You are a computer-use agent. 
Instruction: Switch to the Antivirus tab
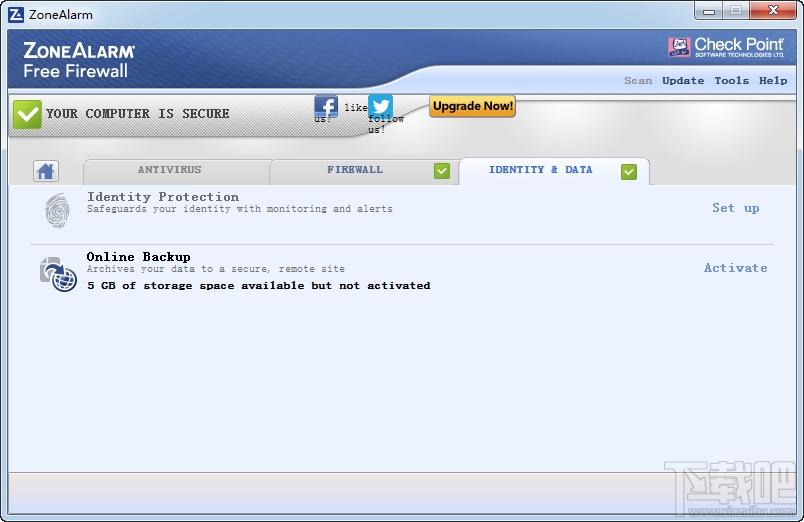click(x=176, y=171)
